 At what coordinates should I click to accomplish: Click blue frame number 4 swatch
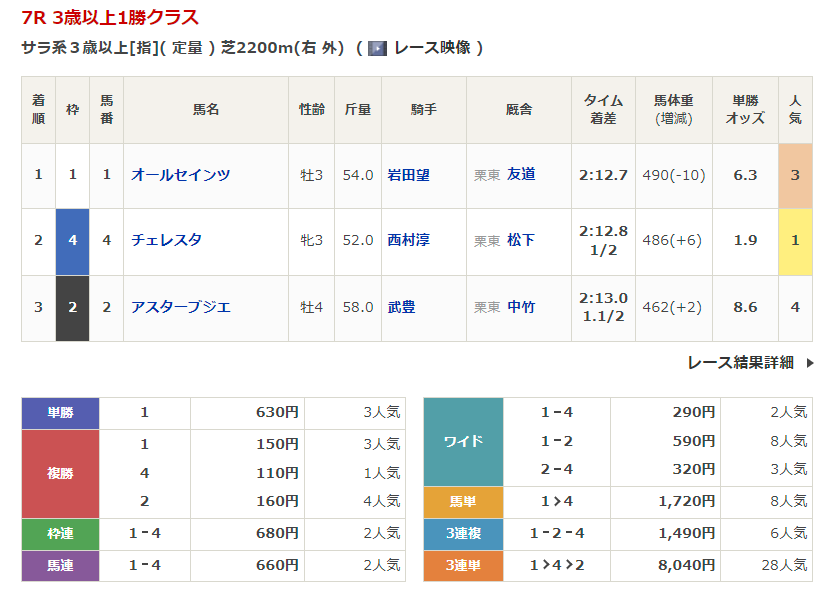tap(72, 240)
